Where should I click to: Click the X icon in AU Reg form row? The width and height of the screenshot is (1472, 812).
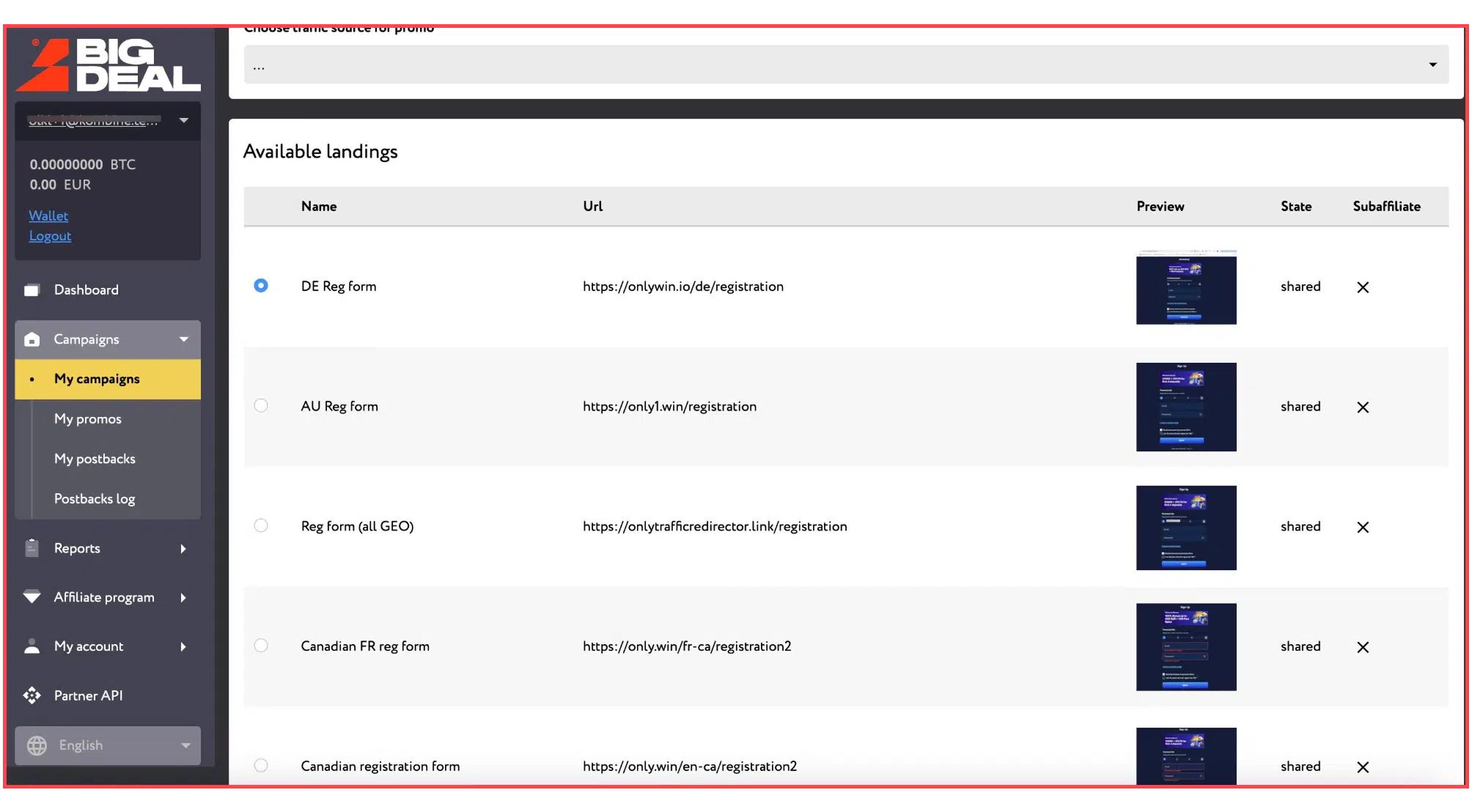point(1363,407)
